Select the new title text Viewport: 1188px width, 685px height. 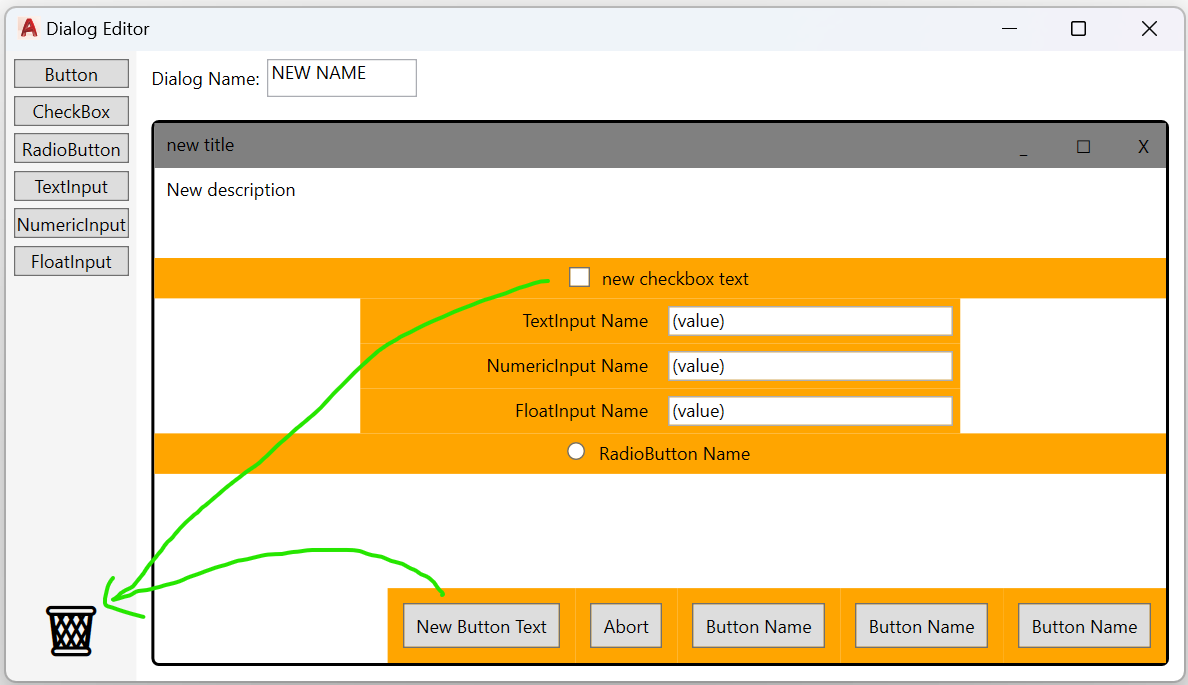[200, 145]
